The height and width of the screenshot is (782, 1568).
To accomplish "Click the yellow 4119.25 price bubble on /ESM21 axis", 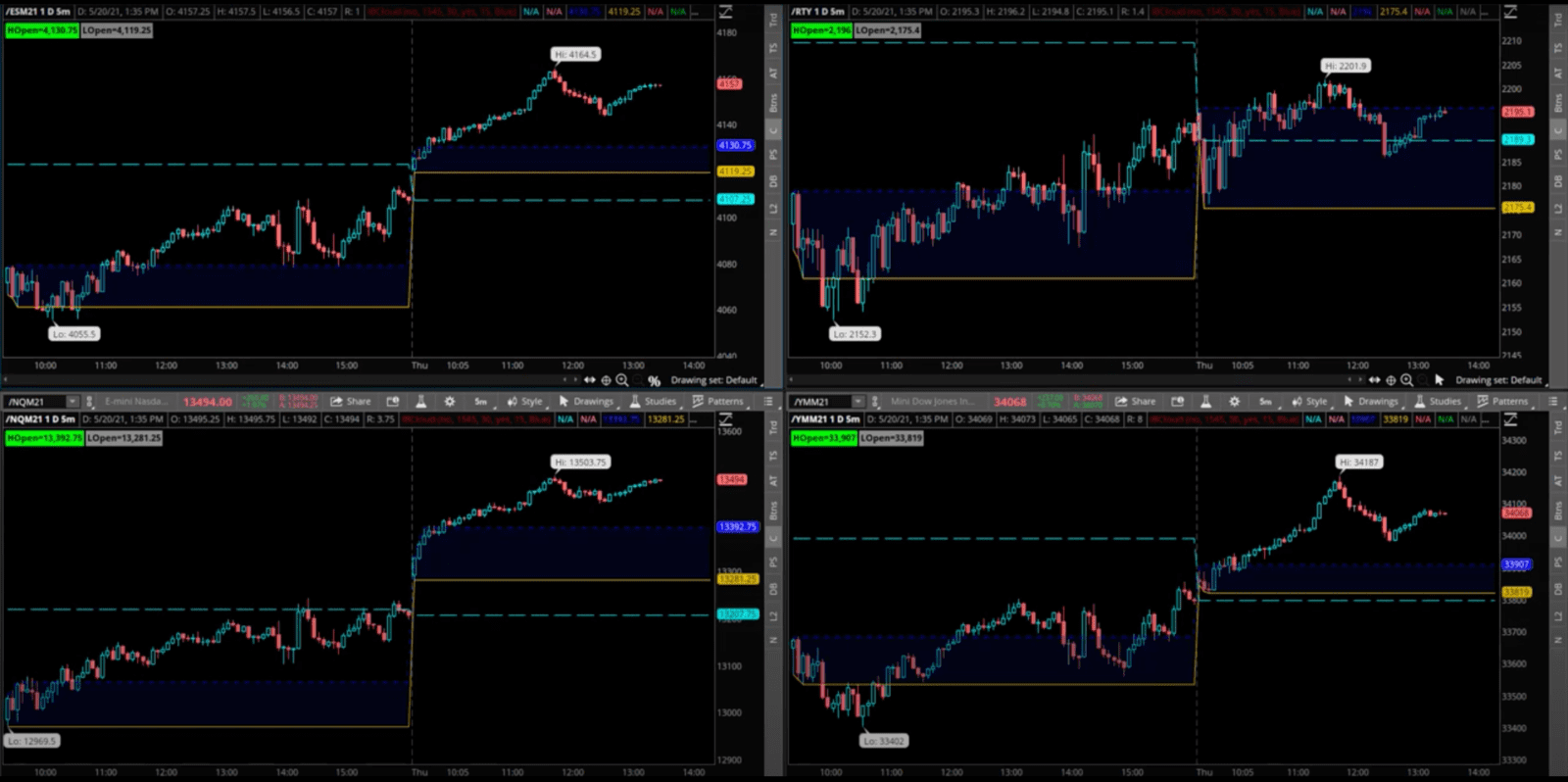I will point(735,171).
